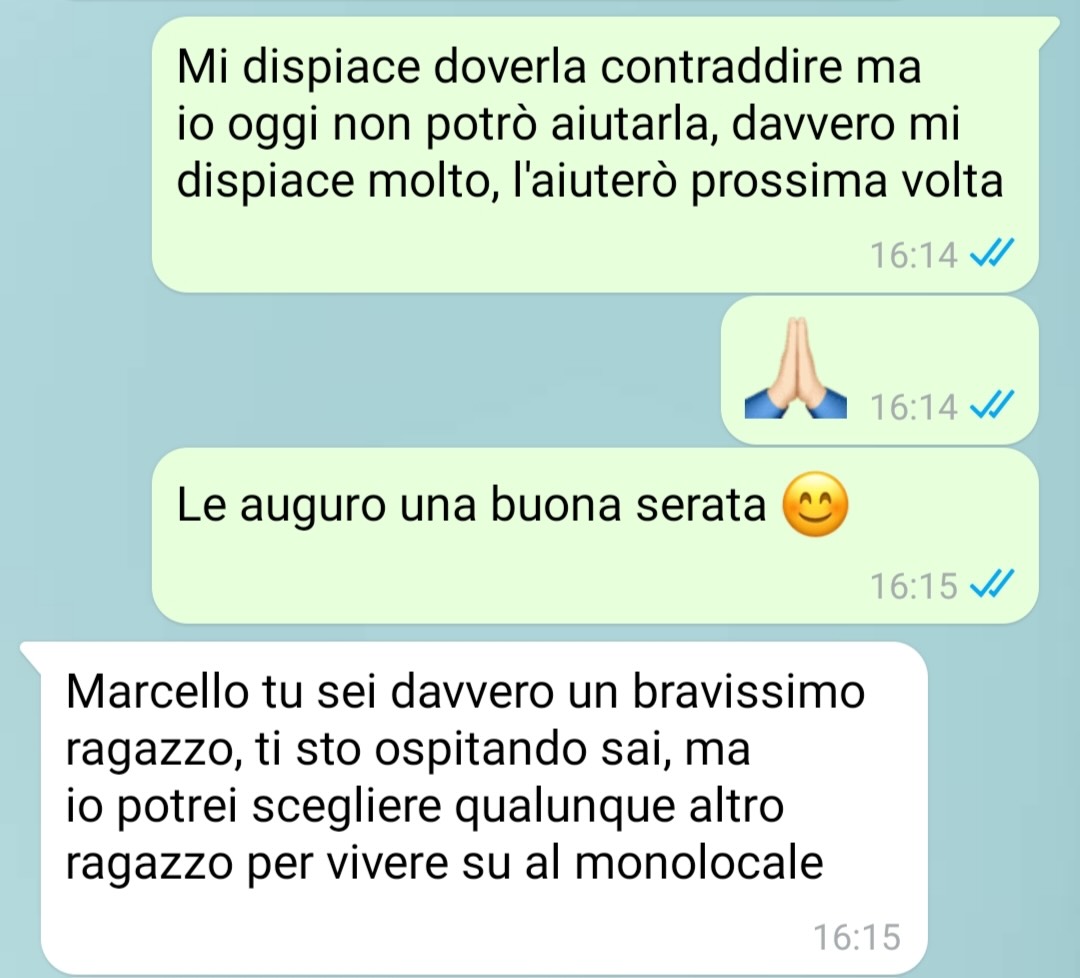The width and height of the screenshot is (1080, 978).
Task: Tap the 16:14 timestamp beside praying hands
Action: pyautogui.click(x=913, y=406)
